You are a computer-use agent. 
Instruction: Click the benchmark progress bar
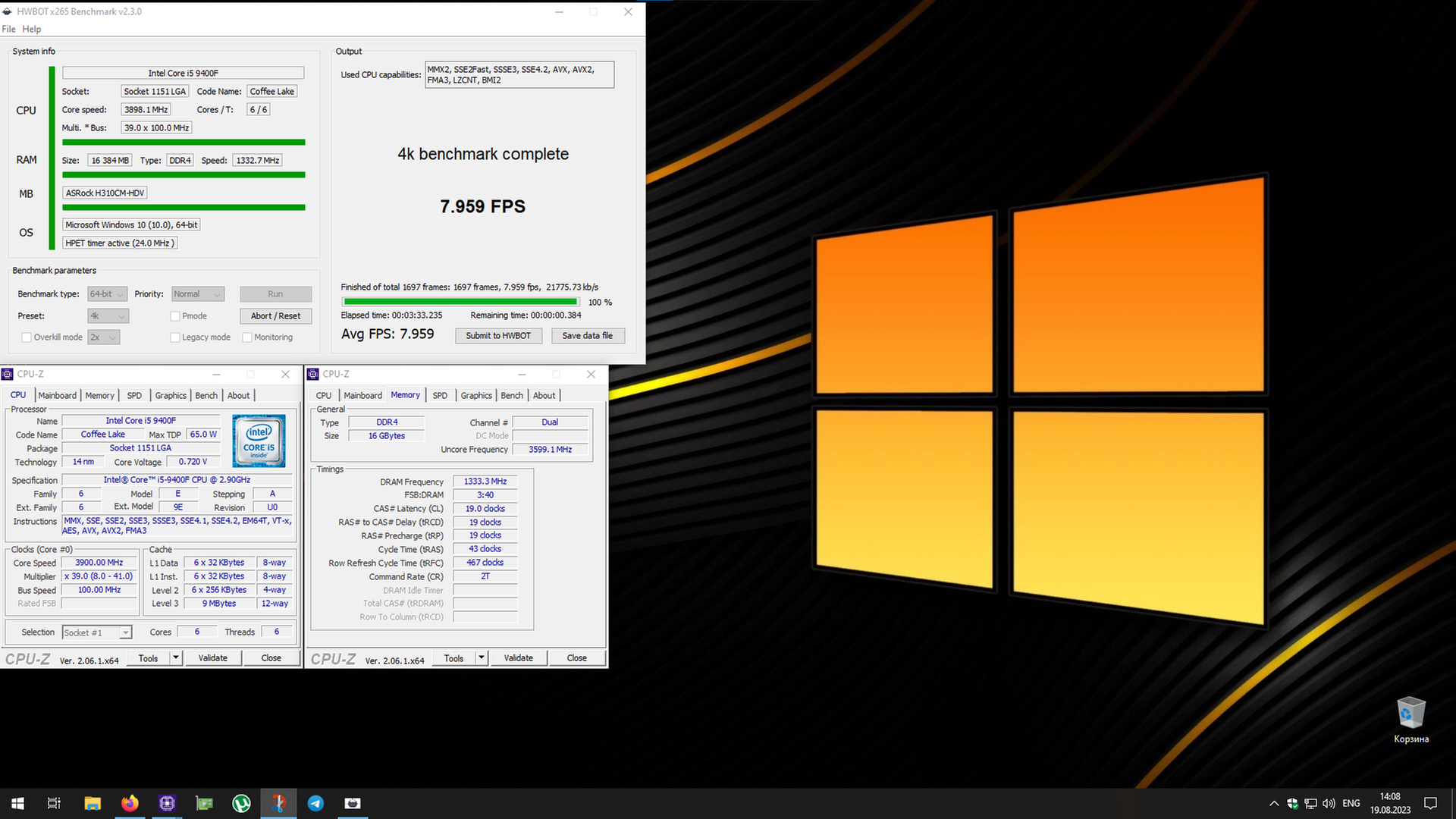point(461,302)
